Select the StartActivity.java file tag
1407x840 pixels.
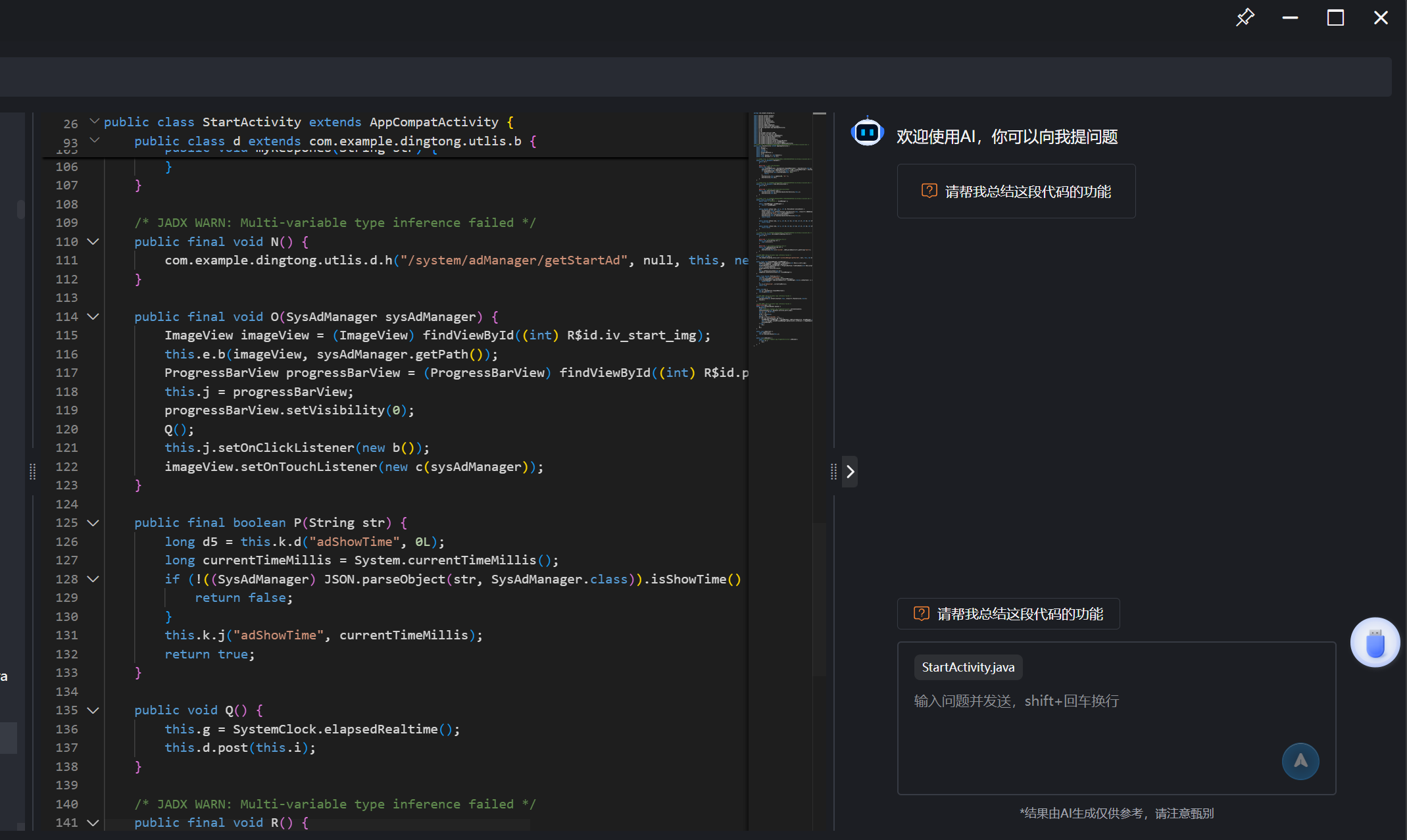(968, 667)
